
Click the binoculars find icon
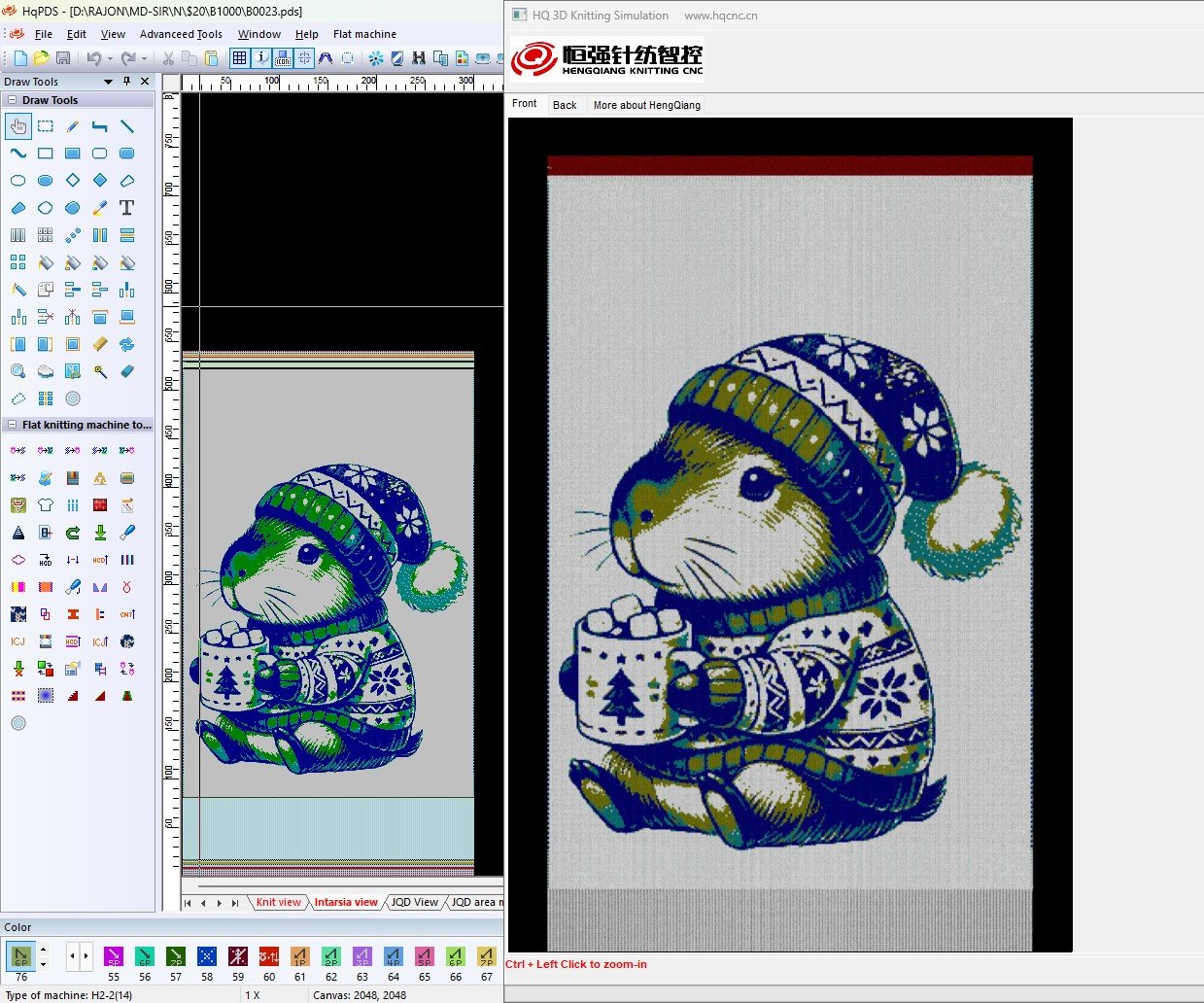[419, 58]
